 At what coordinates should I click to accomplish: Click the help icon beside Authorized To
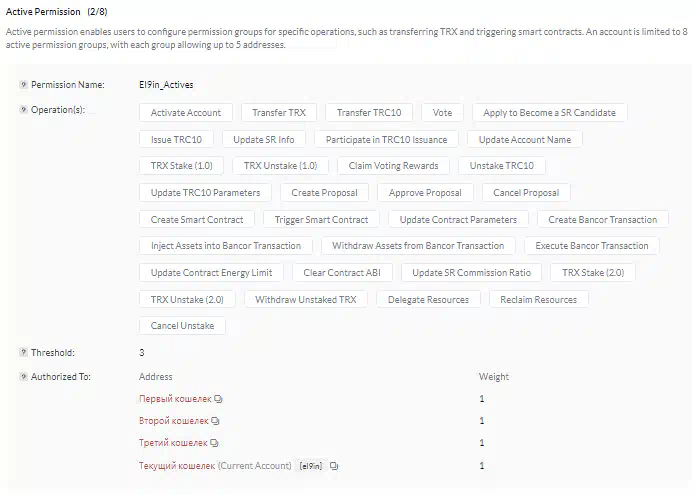24,376
